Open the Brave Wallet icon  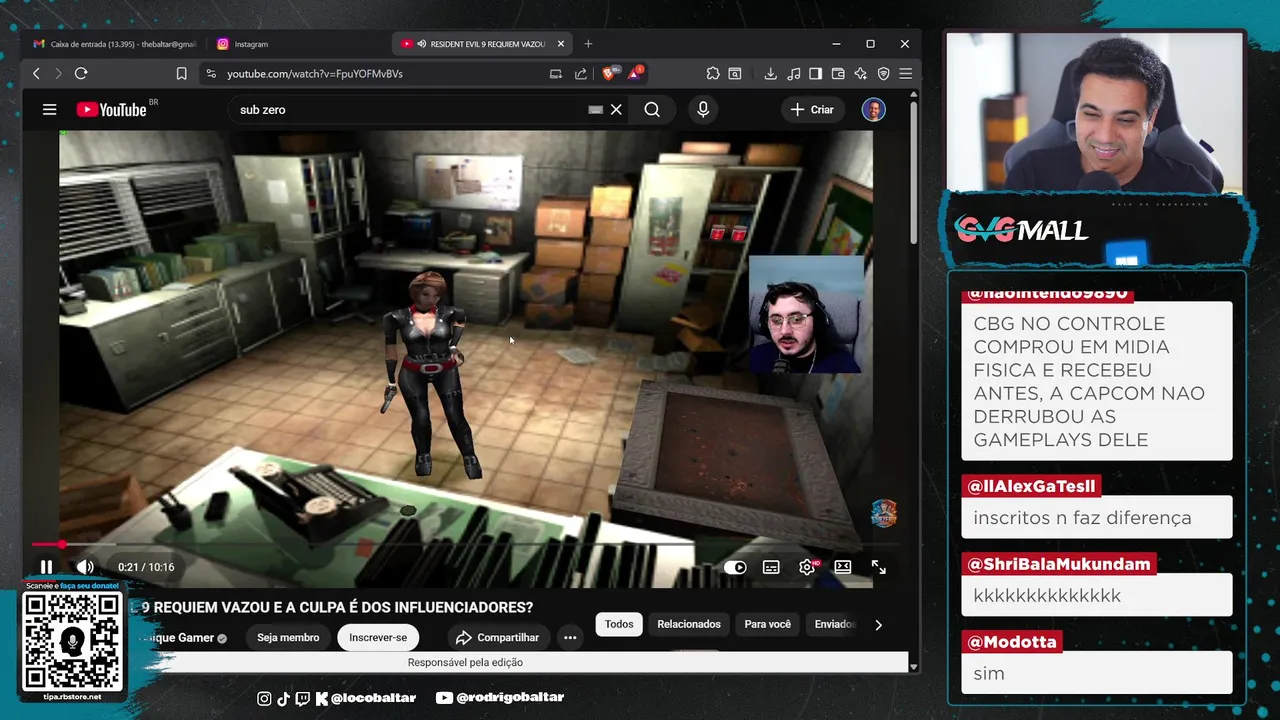(838, 73)
